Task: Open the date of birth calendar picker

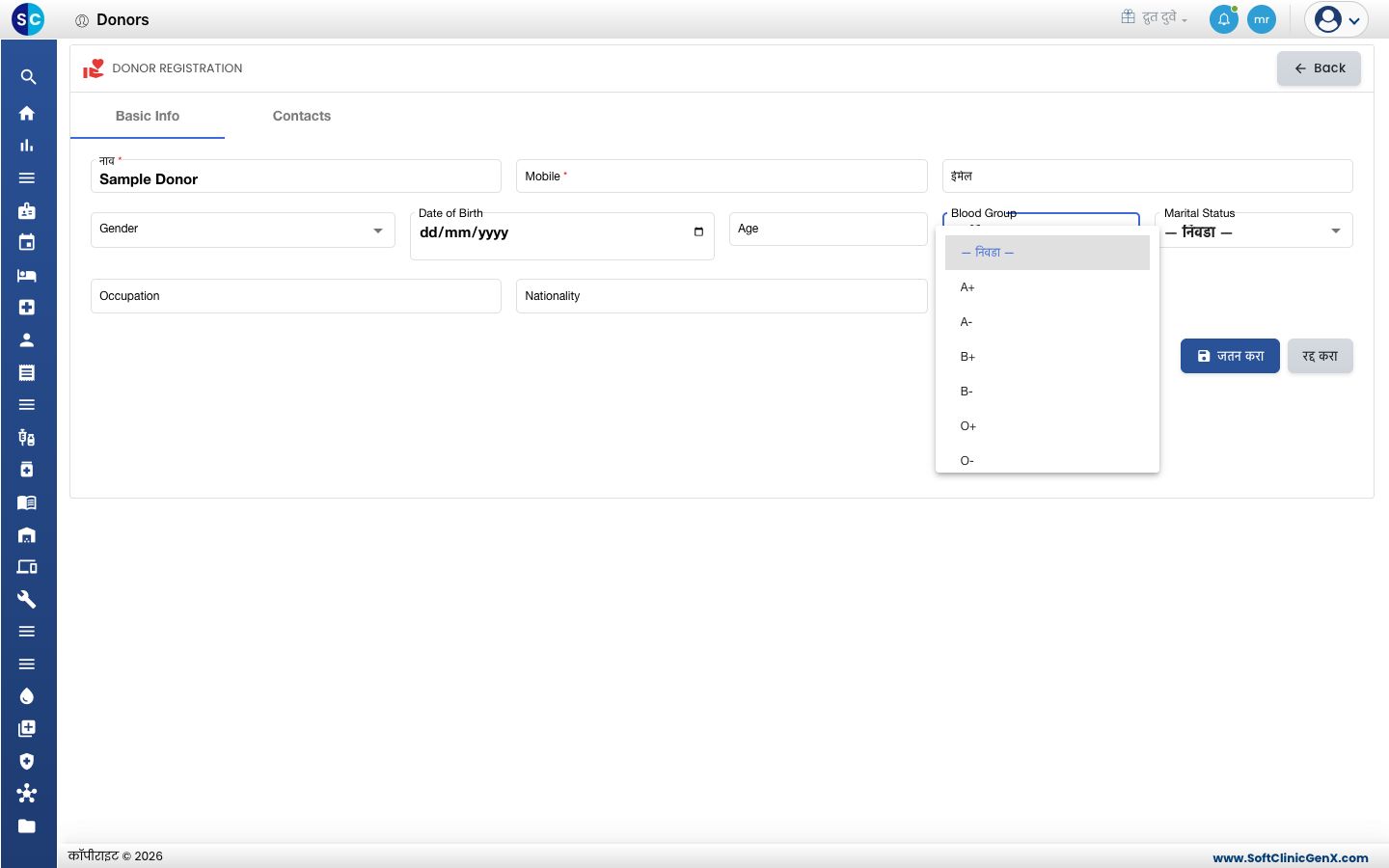Action: tap(698, 231)
